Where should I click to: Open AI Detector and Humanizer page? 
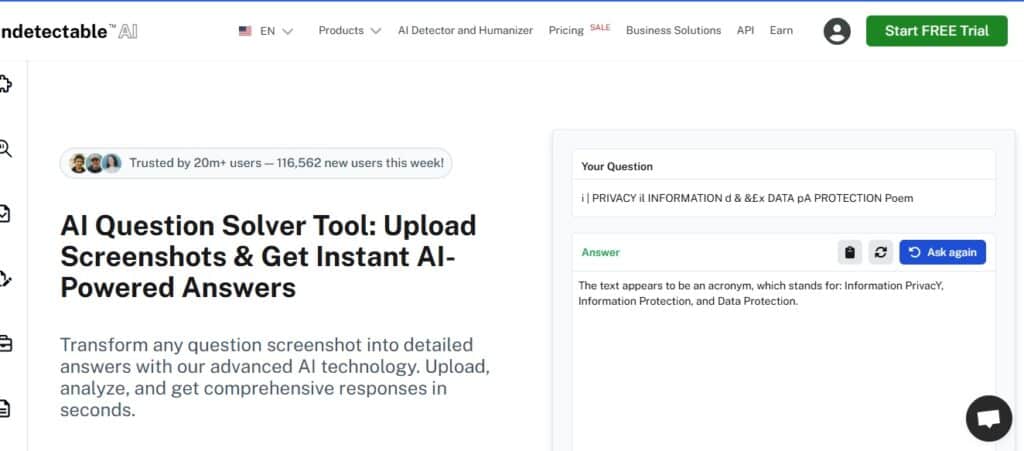465,31
